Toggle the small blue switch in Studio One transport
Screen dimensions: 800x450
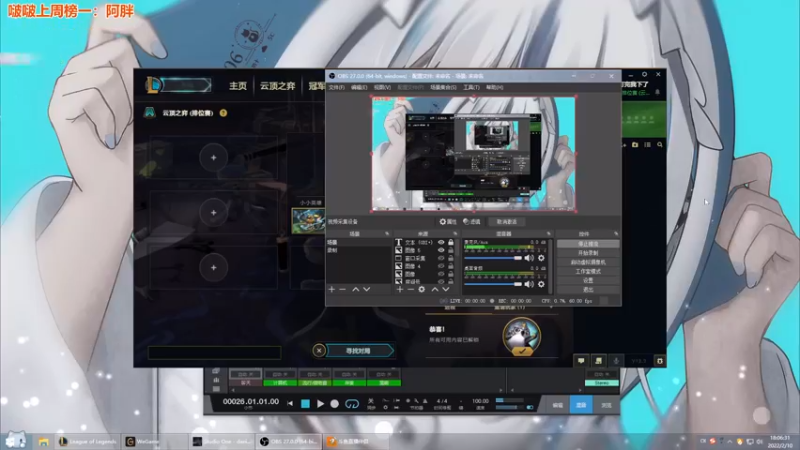pos(530,407)
